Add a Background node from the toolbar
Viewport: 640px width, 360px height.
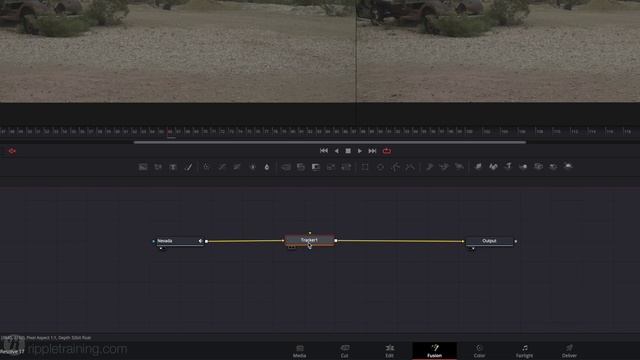[142, 167]
